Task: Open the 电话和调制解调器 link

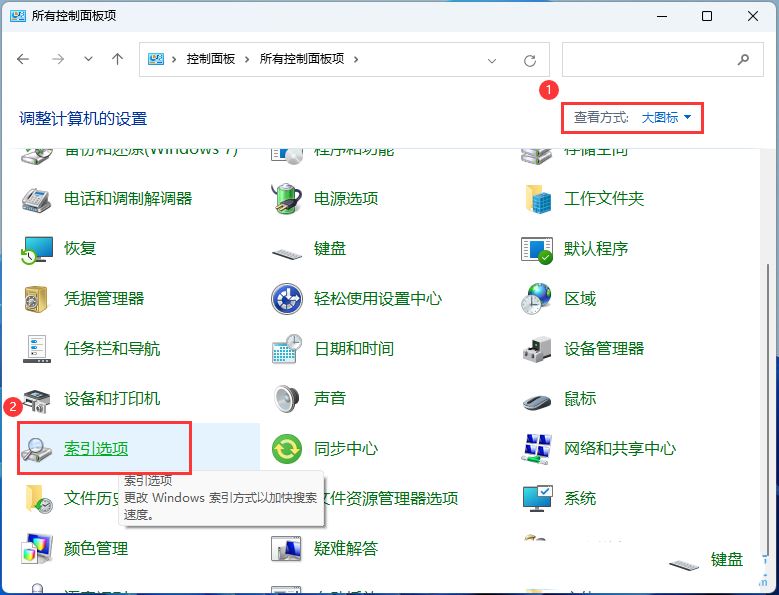Action: click(x=128, y=199)
